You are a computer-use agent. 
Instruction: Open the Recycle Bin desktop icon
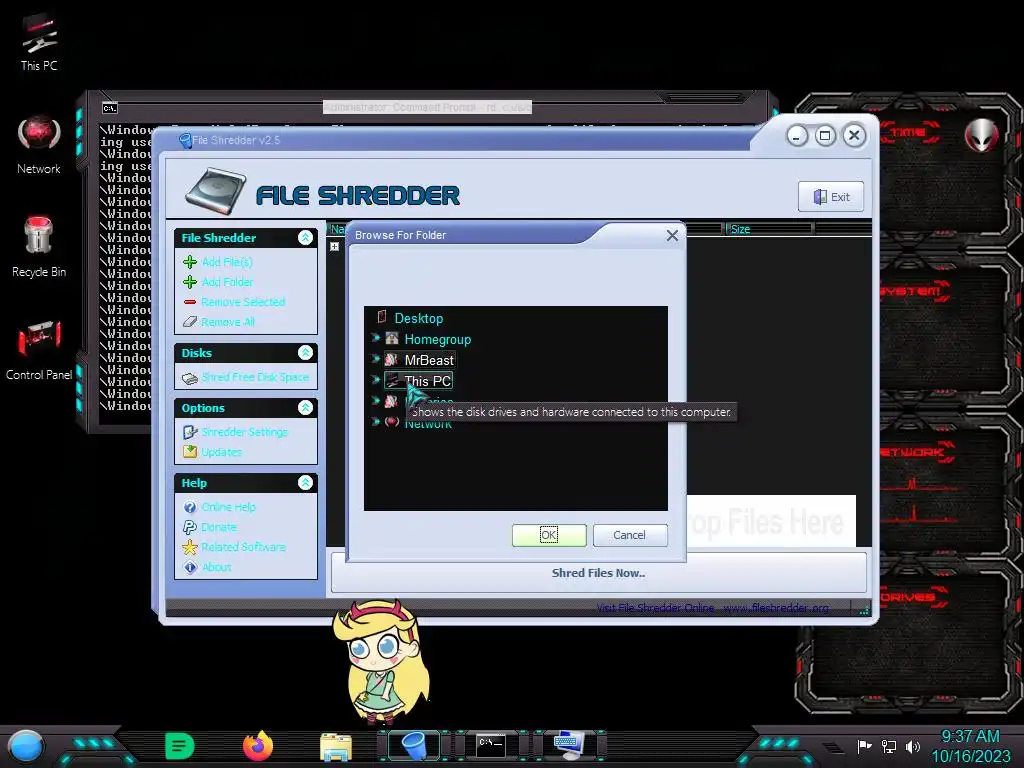coord(39,247)
